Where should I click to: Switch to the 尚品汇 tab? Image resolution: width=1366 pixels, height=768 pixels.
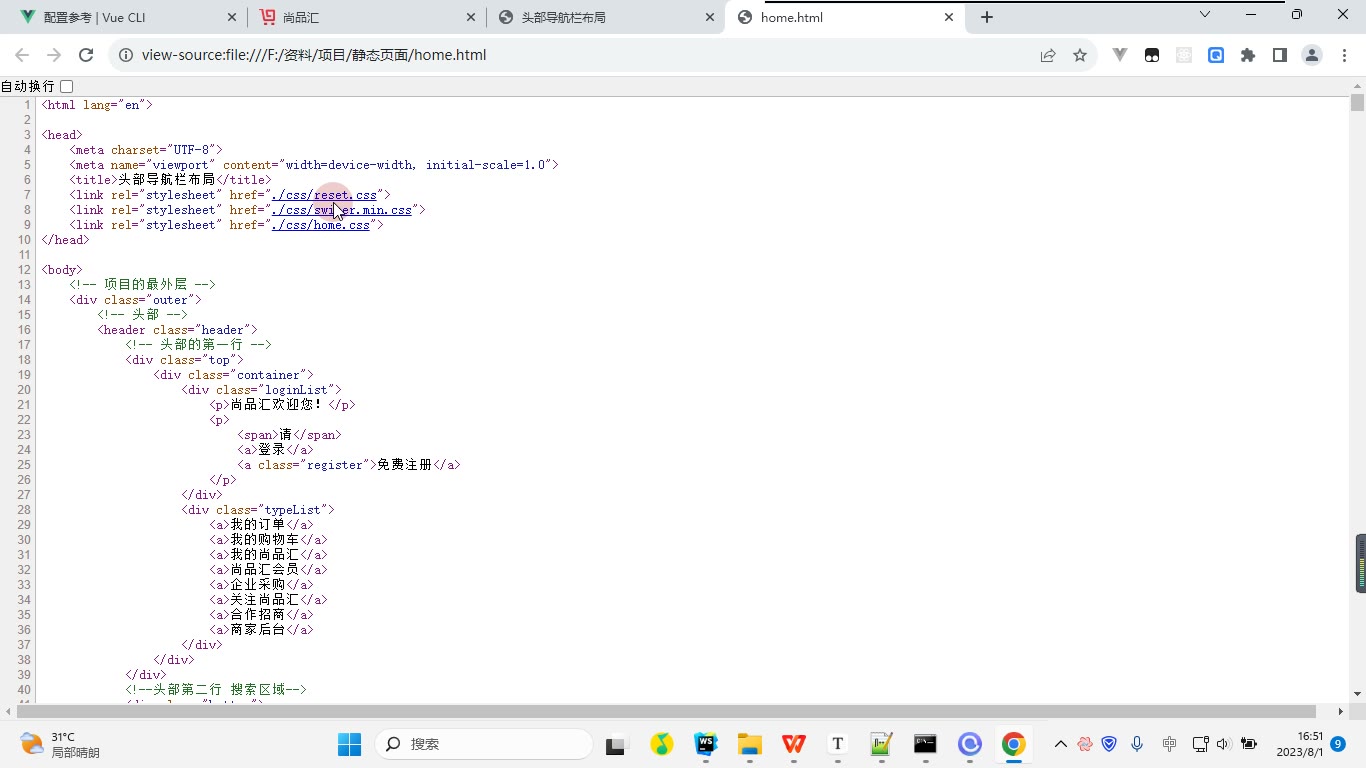click(x=367, y=17)
